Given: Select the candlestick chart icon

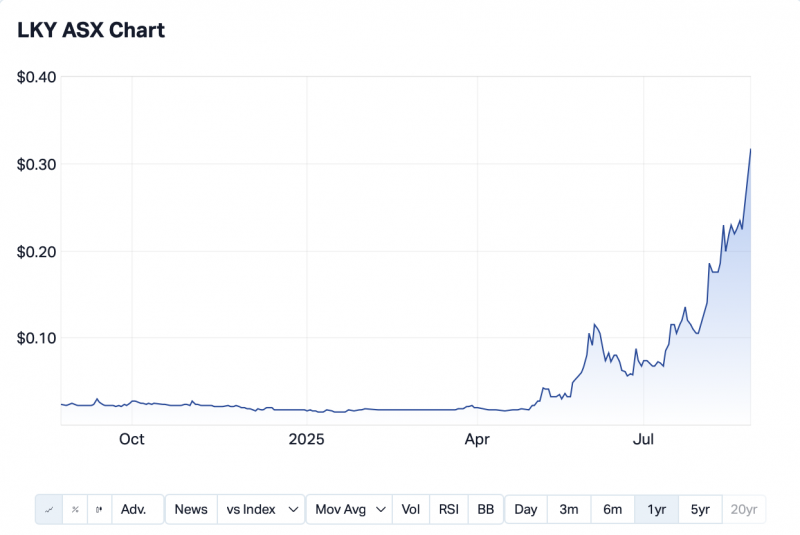Looking at the screenshot, I should click(x=100, y=509).
